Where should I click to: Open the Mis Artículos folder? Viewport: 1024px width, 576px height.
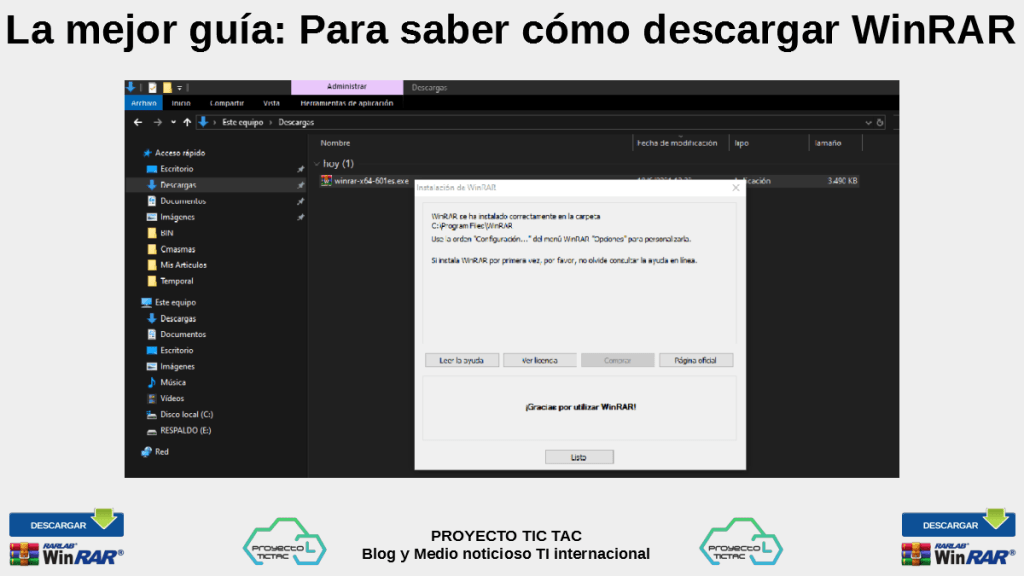(183, 265)
